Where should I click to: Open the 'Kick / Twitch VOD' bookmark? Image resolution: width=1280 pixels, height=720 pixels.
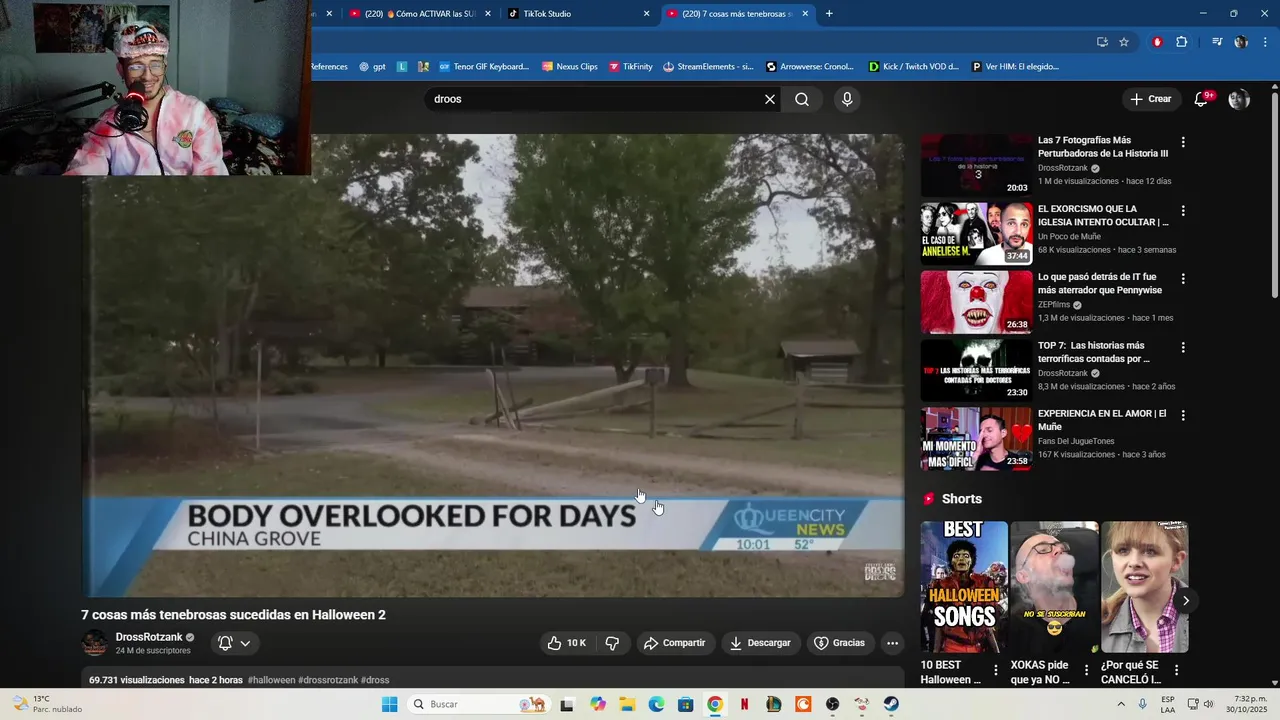[913, 67]
